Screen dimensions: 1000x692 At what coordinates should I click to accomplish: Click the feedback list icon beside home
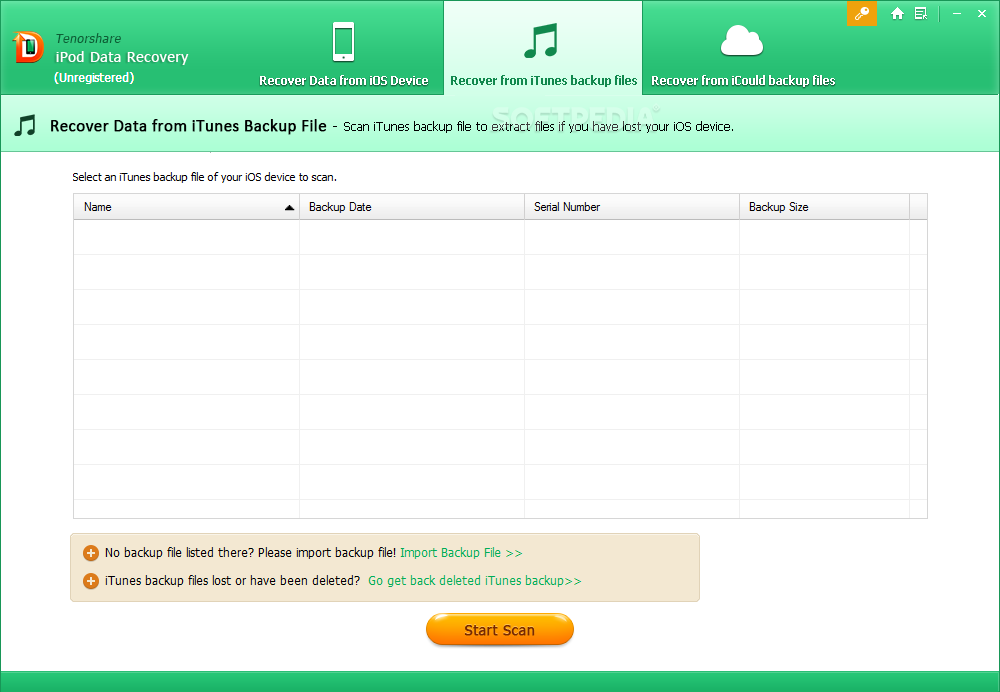click(x=920, y=13)
